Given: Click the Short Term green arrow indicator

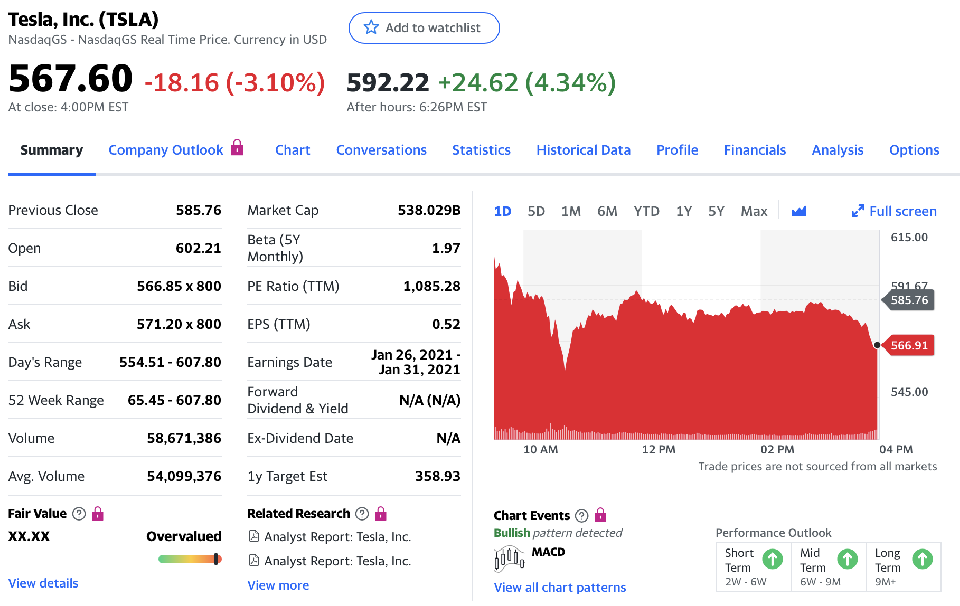Looking at the screenshot, I should pyautogui.click(x=772, y=560).
